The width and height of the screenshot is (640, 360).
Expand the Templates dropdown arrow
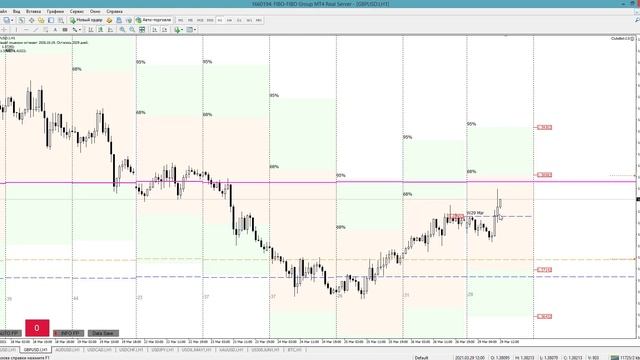195,29
